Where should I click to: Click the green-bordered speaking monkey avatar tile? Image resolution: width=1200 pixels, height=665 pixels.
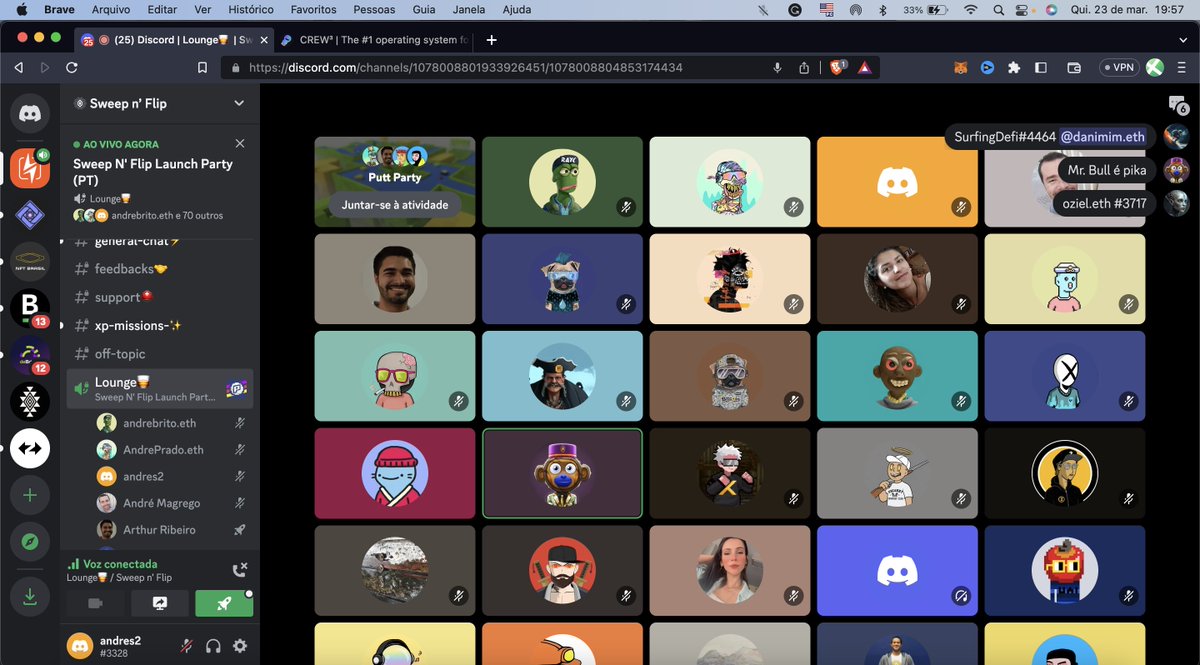pyautogui.click(x=562, y=473)
